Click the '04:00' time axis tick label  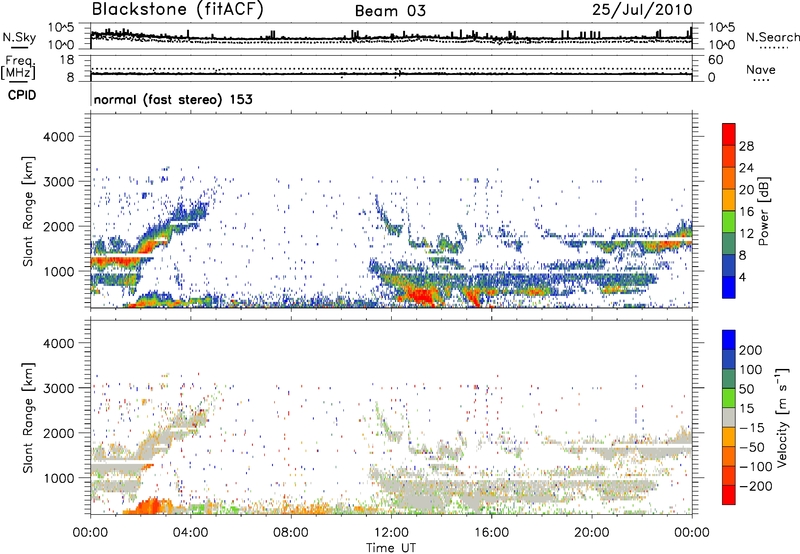(190, 533)
